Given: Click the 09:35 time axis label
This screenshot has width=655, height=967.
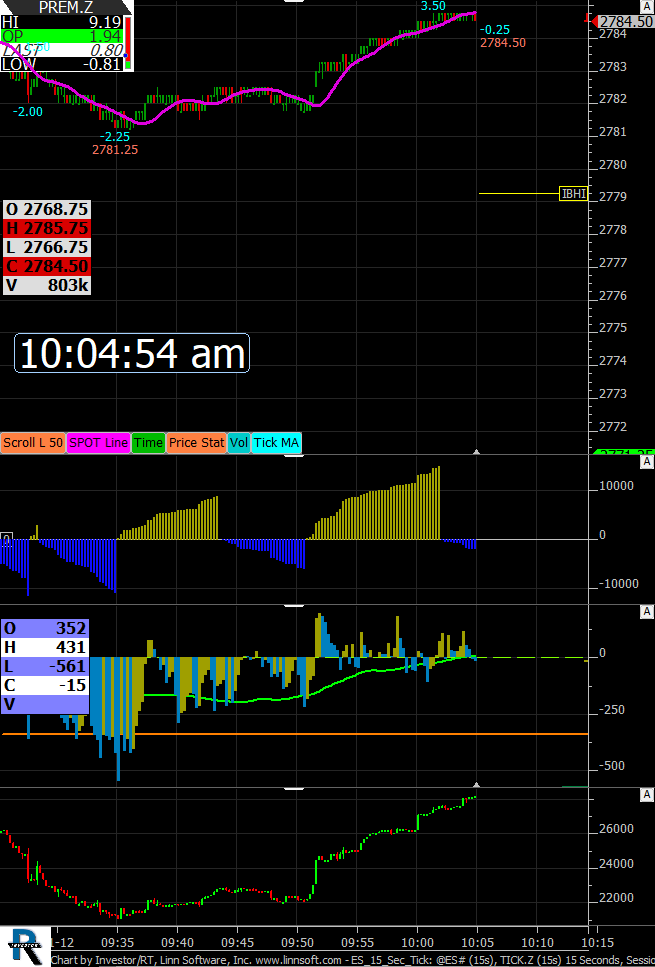Looking at the screenshot, I should pos(117,942).
